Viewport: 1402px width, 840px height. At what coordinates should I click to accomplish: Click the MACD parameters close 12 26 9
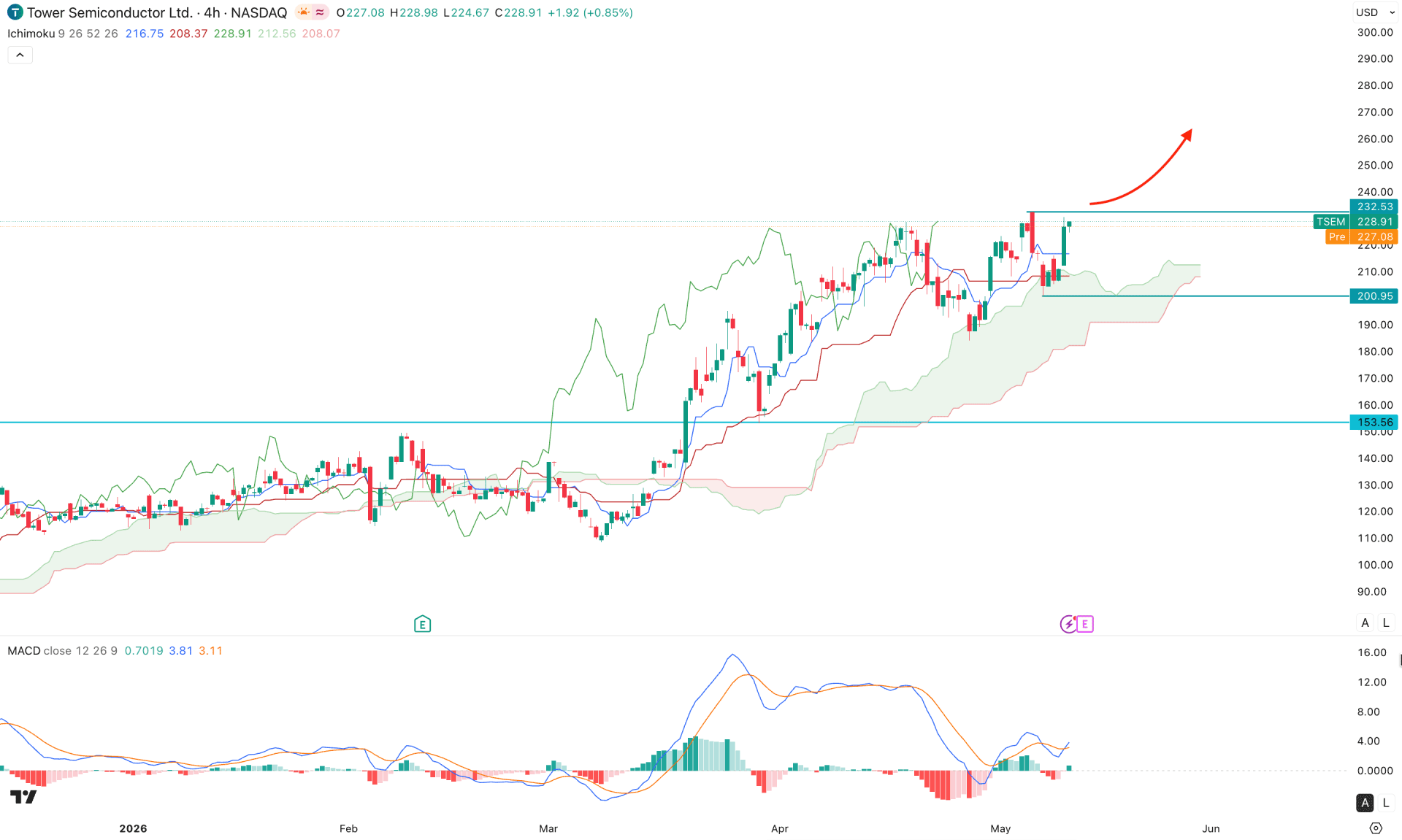[x=80, y=650]
